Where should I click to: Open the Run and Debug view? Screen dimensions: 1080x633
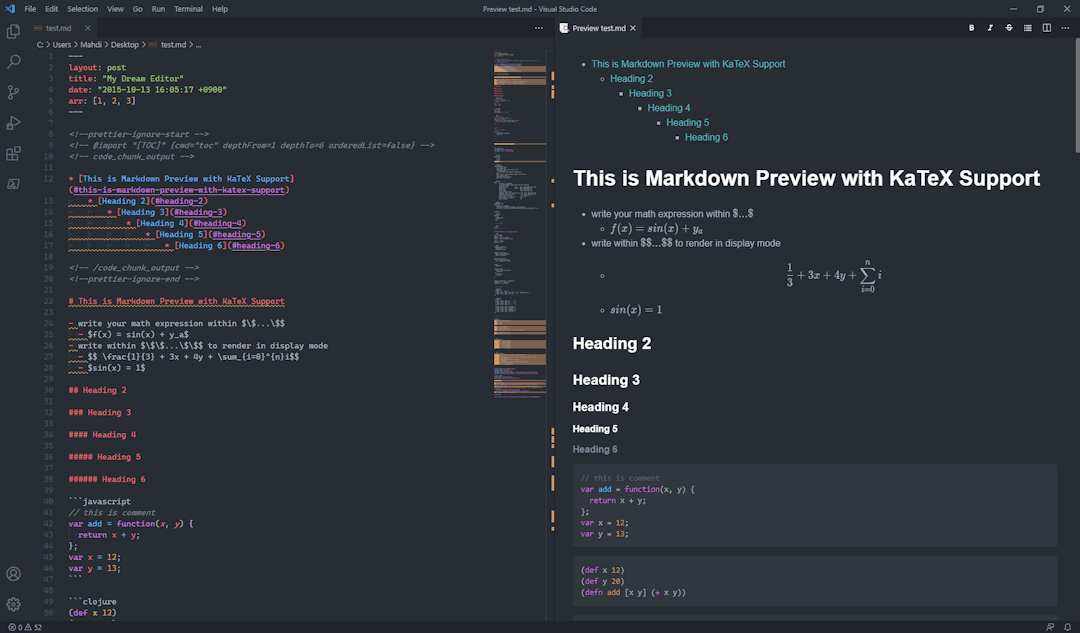point(13,123)
